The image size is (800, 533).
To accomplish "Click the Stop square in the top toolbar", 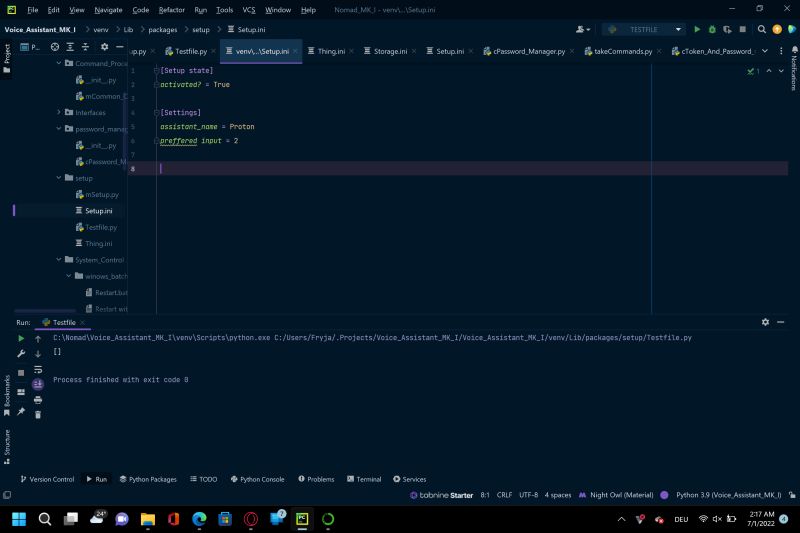I will point(743,30).
